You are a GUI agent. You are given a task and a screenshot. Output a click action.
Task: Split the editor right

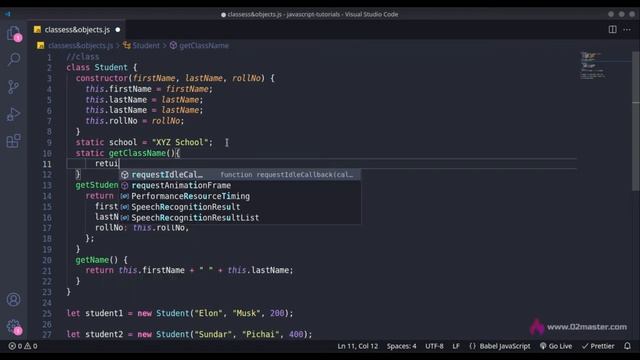pos(612,29)
